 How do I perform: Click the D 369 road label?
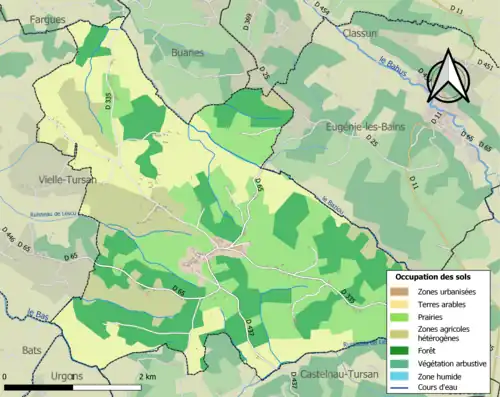(x=247, y=22)
